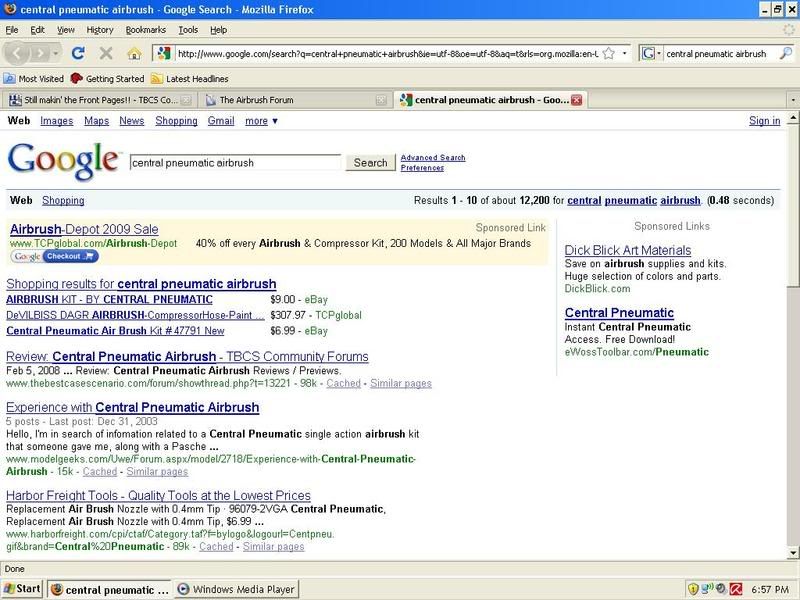800x600 pixels.
Task: Open the DeVILBISS DAGR AIRBRUSH listing
Action: tap(135, 315)
